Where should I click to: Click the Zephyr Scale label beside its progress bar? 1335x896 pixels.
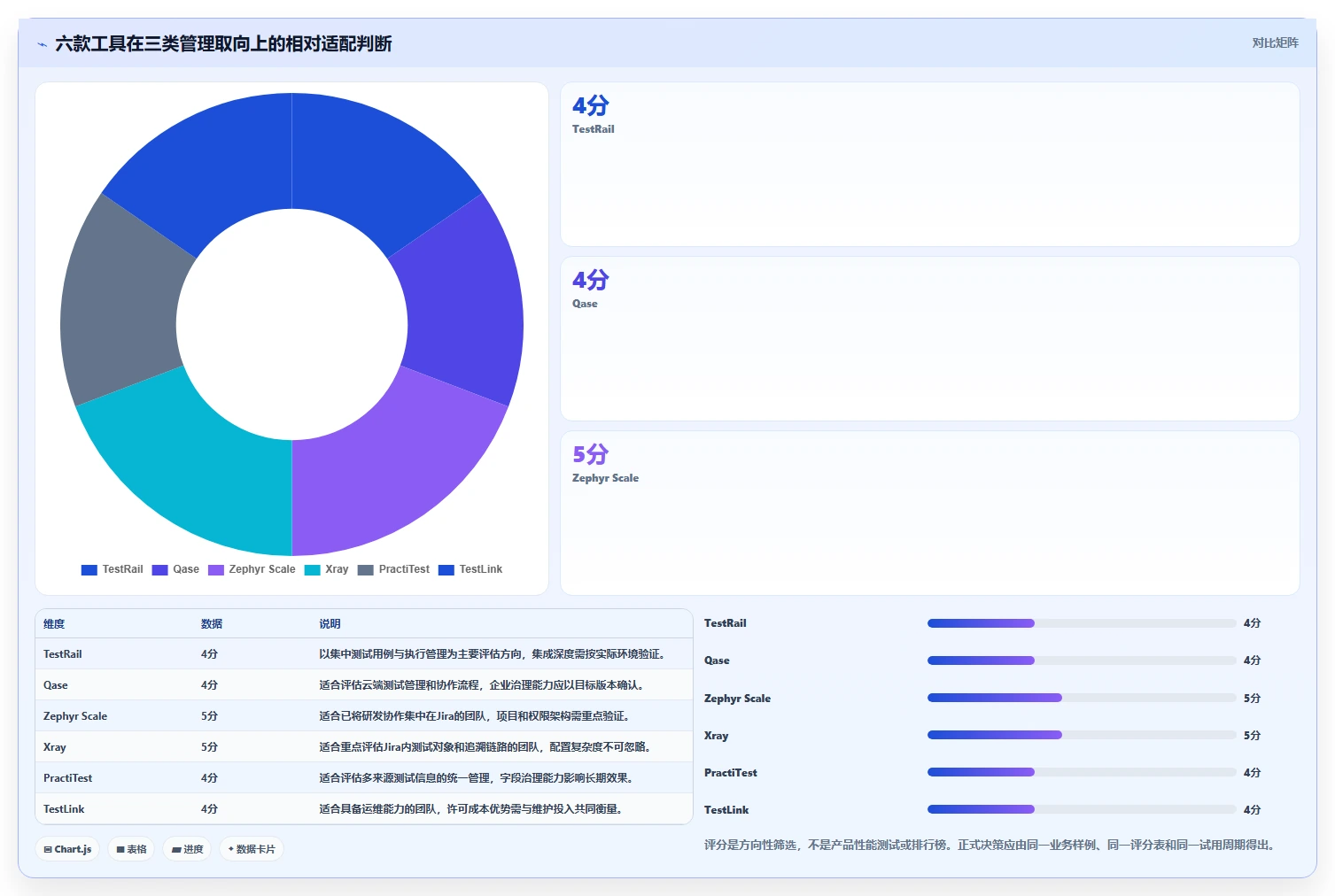(737, 699)
